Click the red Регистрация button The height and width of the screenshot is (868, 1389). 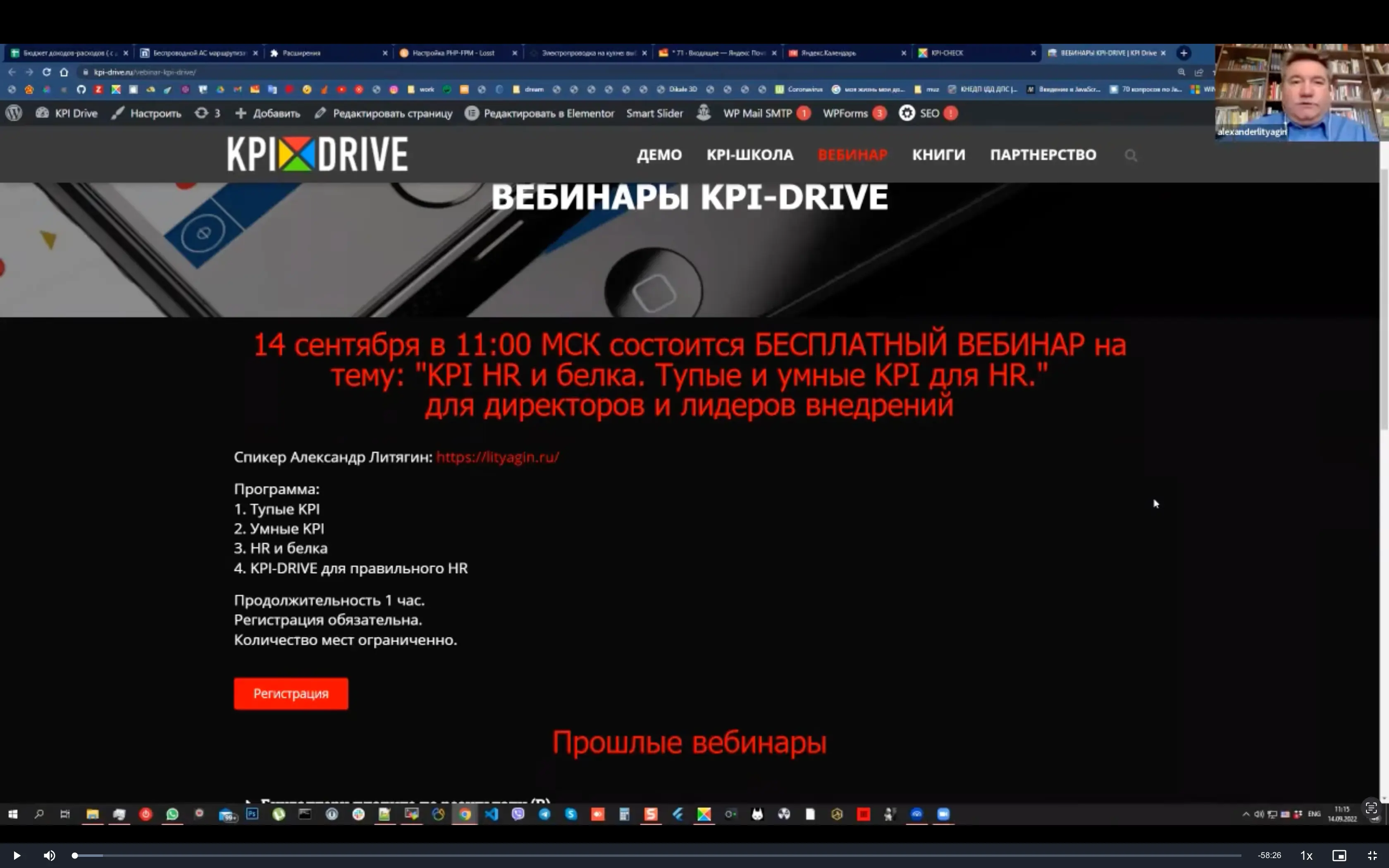[x=291, y=694]
